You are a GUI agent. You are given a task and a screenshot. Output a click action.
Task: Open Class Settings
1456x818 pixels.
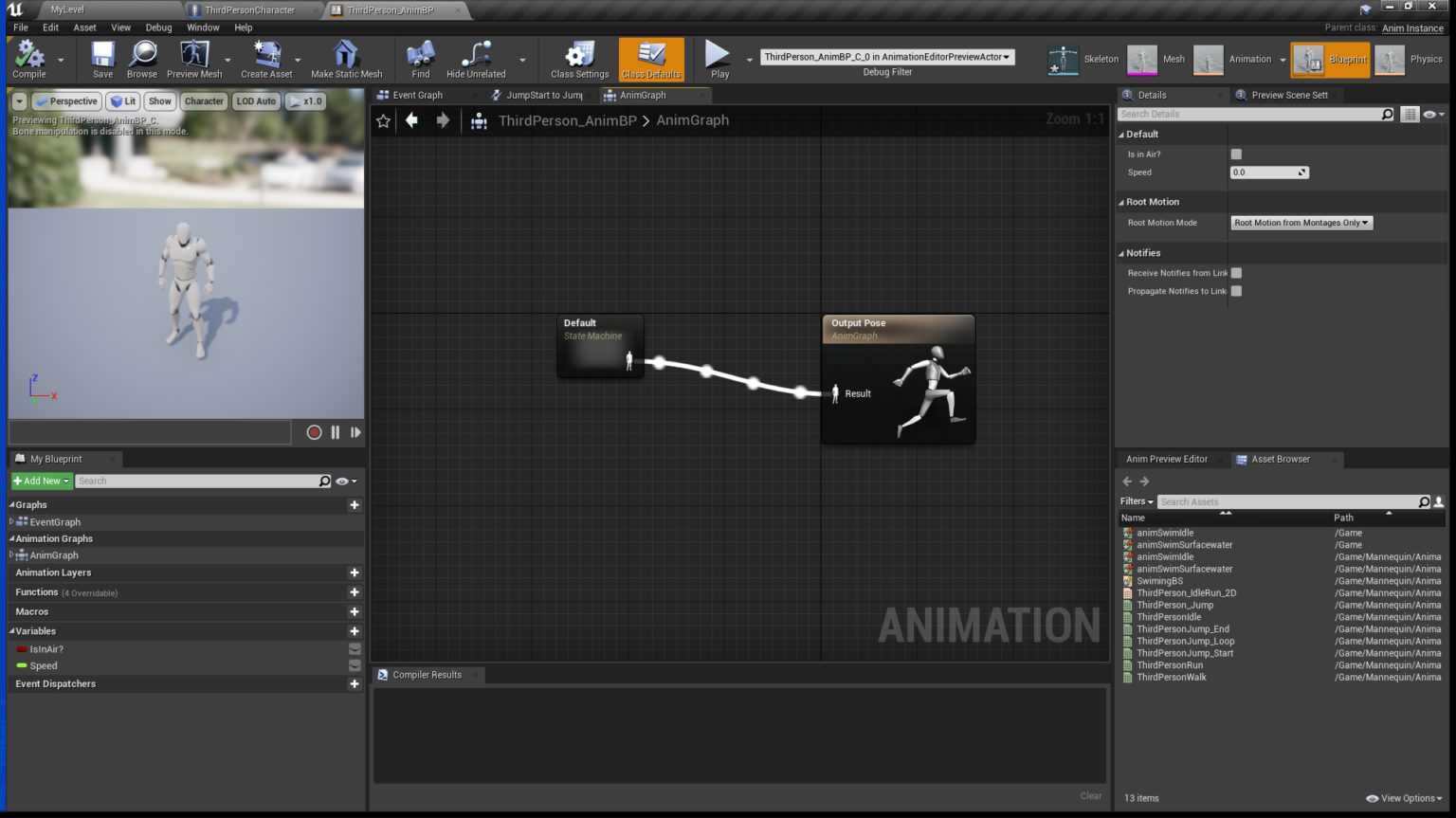point(578,59)
